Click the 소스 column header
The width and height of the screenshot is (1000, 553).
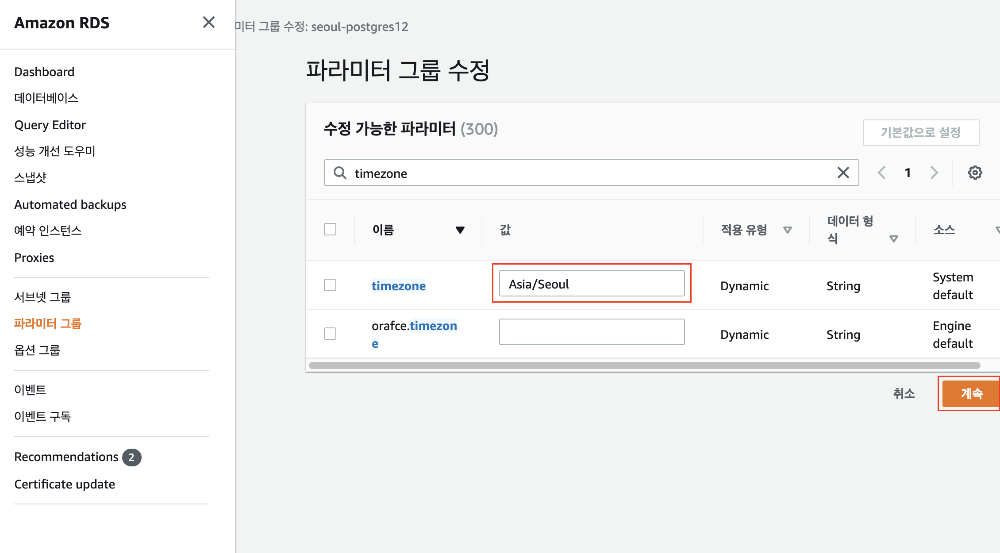(x=944, y=230)
